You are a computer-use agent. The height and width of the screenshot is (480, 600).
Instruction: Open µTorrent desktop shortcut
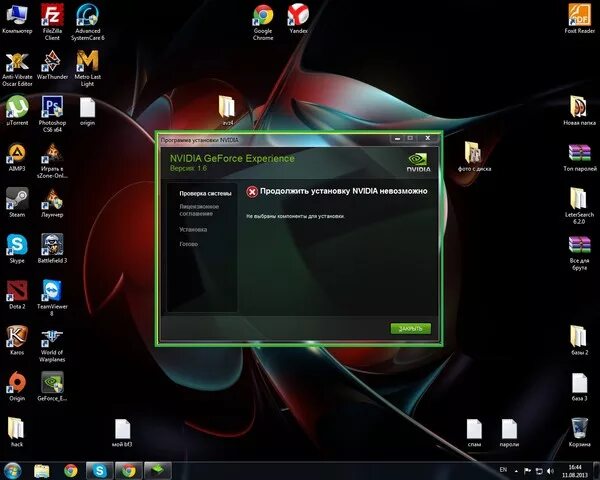pos(17,111)
